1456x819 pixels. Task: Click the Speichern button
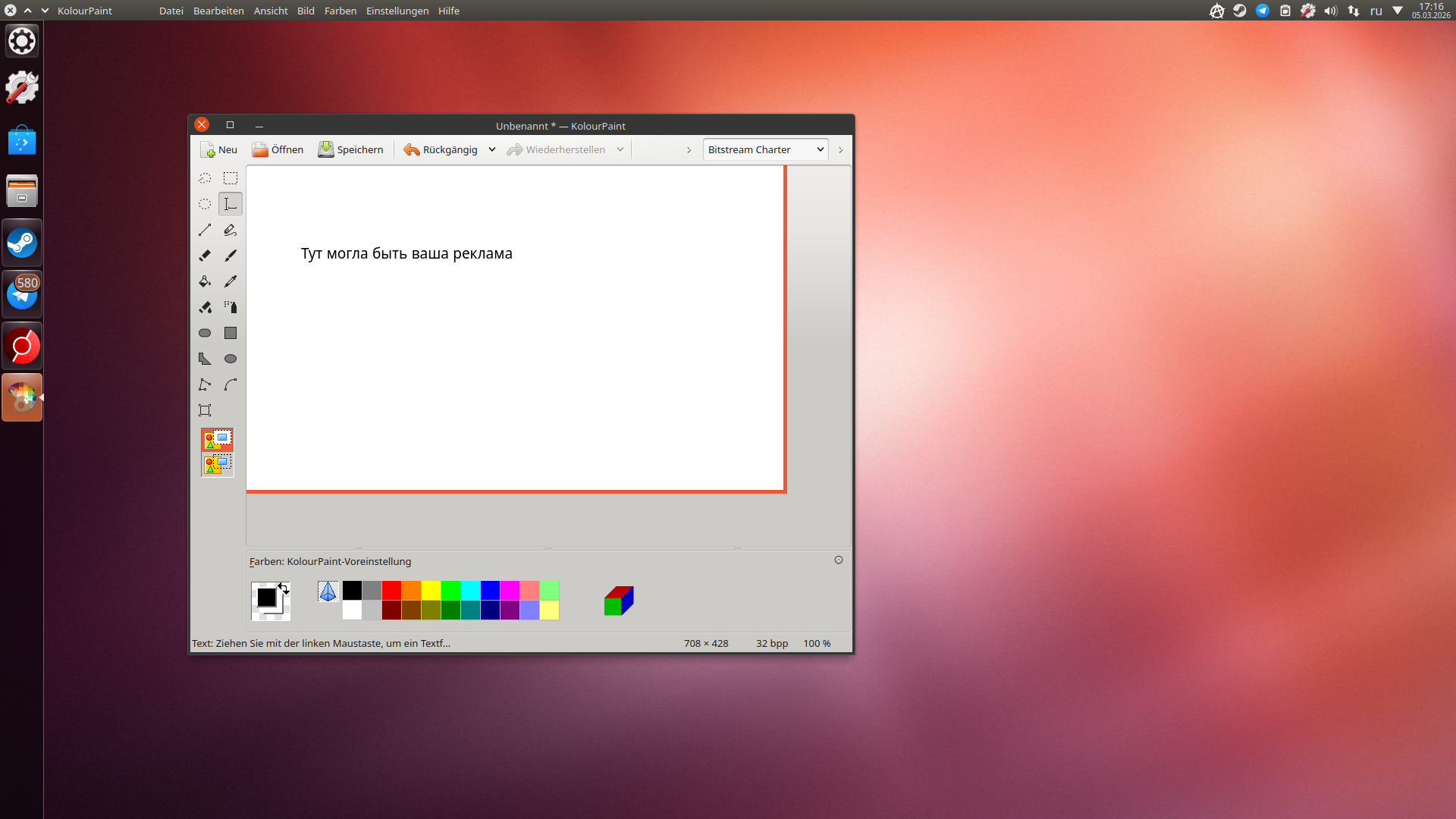351,149
